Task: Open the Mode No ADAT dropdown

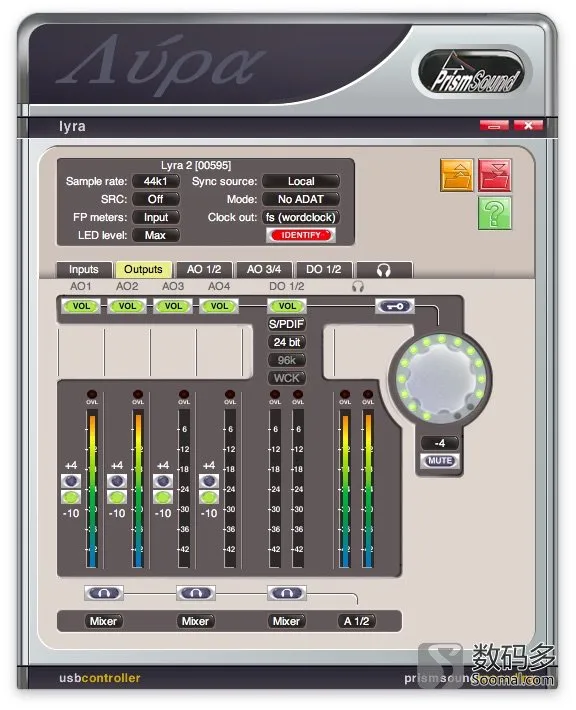Action: 301,199
